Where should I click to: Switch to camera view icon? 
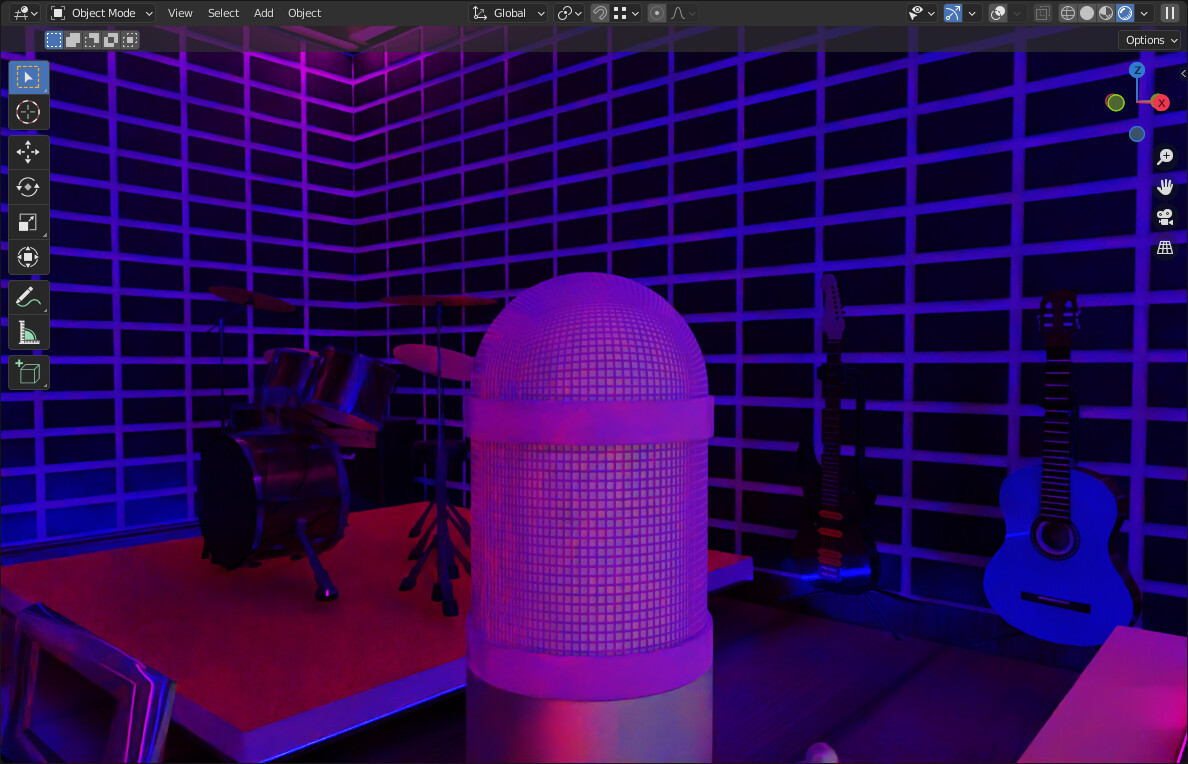coord(1164,217)
